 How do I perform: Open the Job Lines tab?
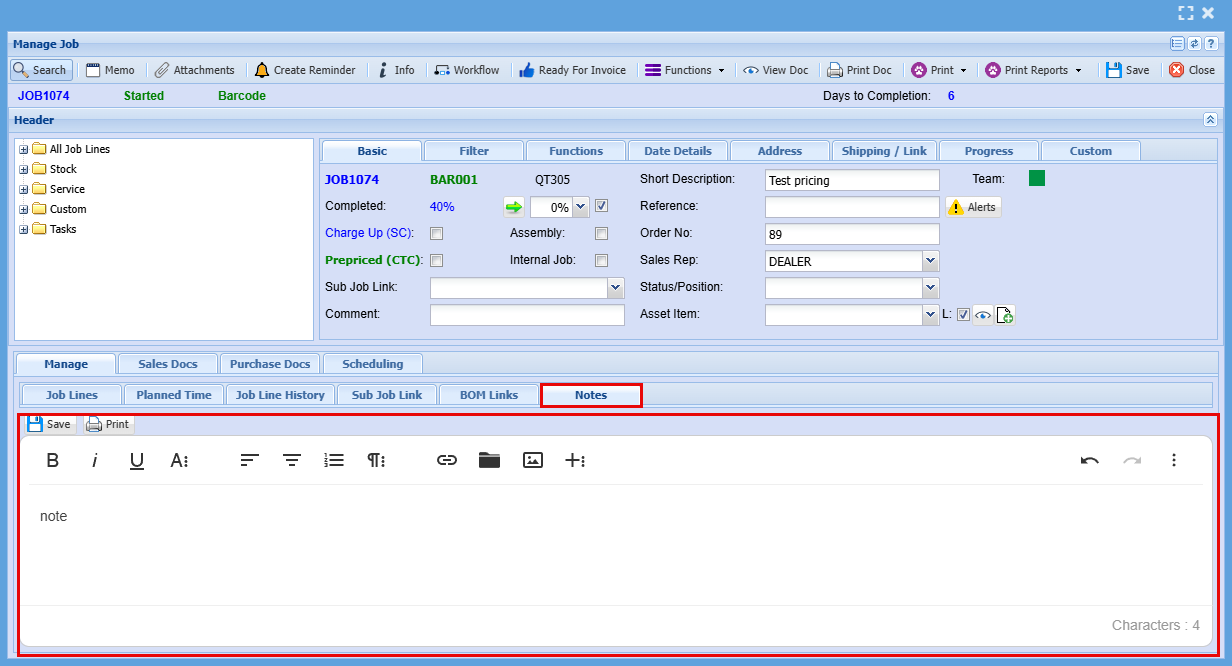[72, 395]
